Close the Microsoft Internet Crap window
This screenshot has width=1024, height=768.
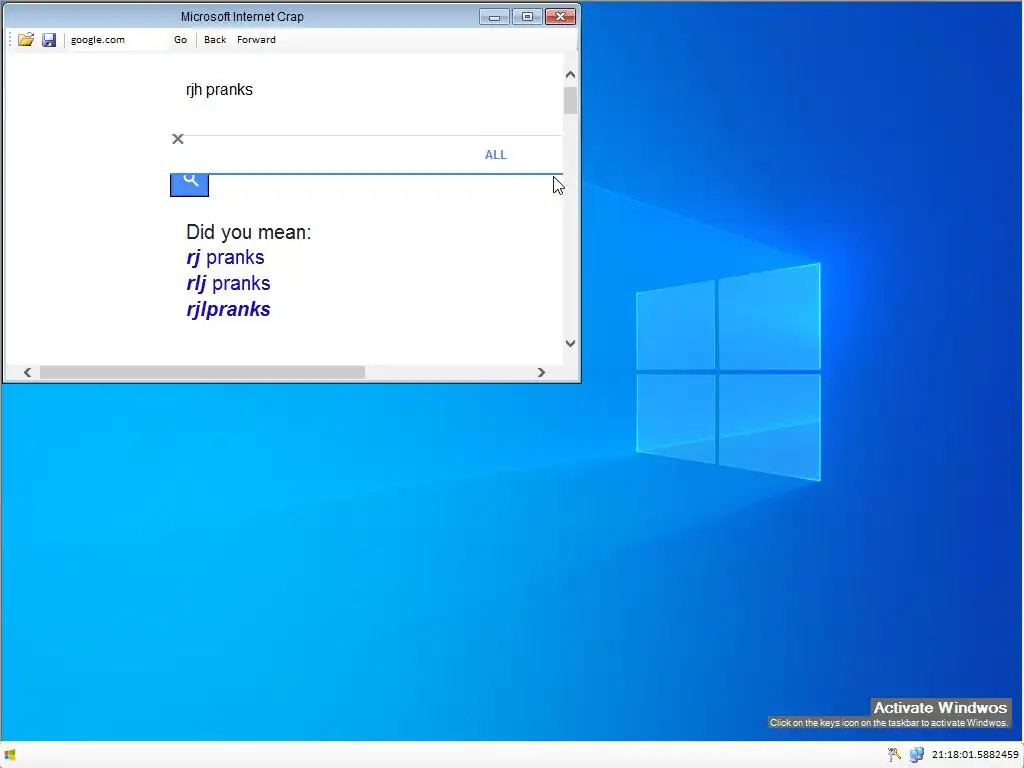560,17
